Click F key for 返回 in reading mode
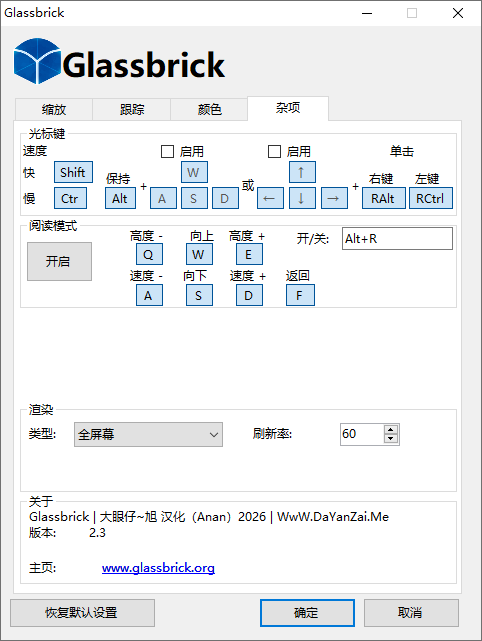This screenshot has width=482, height=641. 300,295
